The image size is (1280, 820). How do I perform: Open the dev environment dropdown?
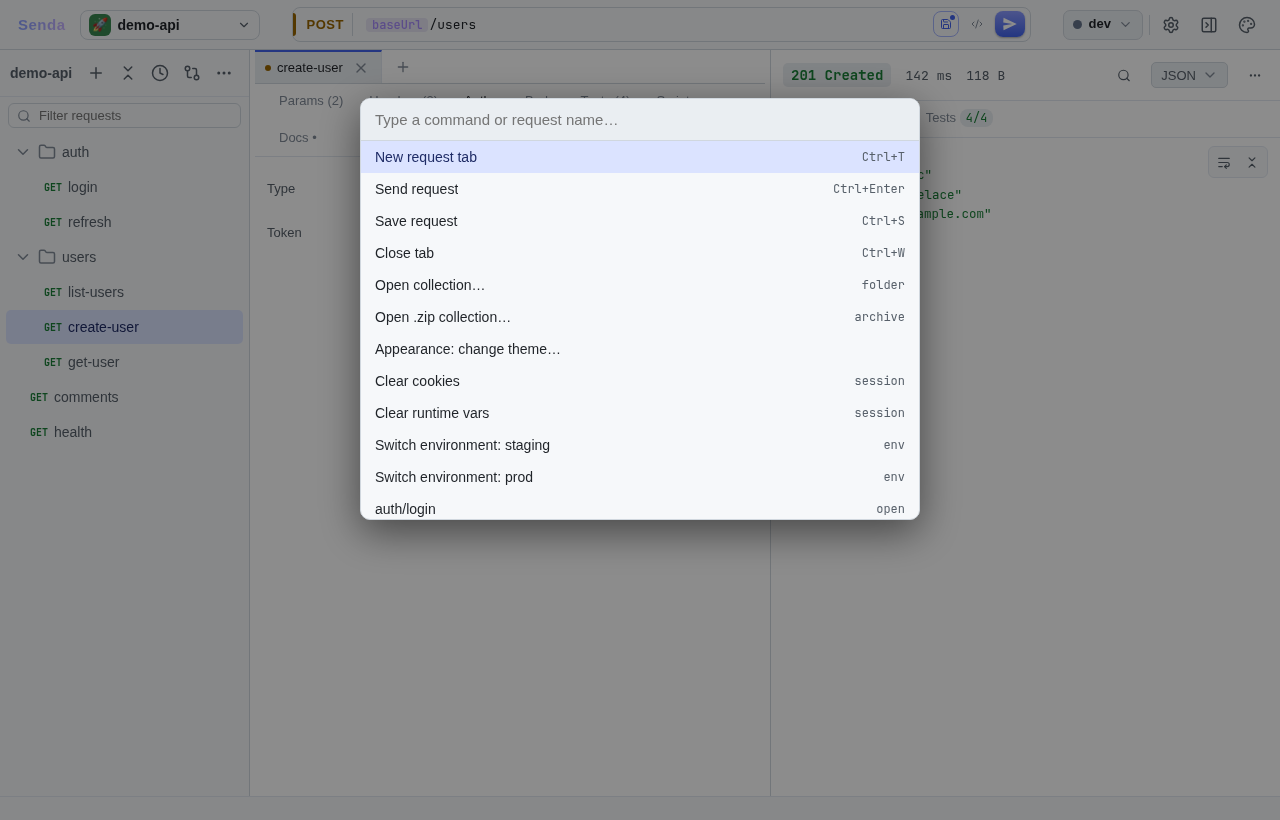(1103, 25)
